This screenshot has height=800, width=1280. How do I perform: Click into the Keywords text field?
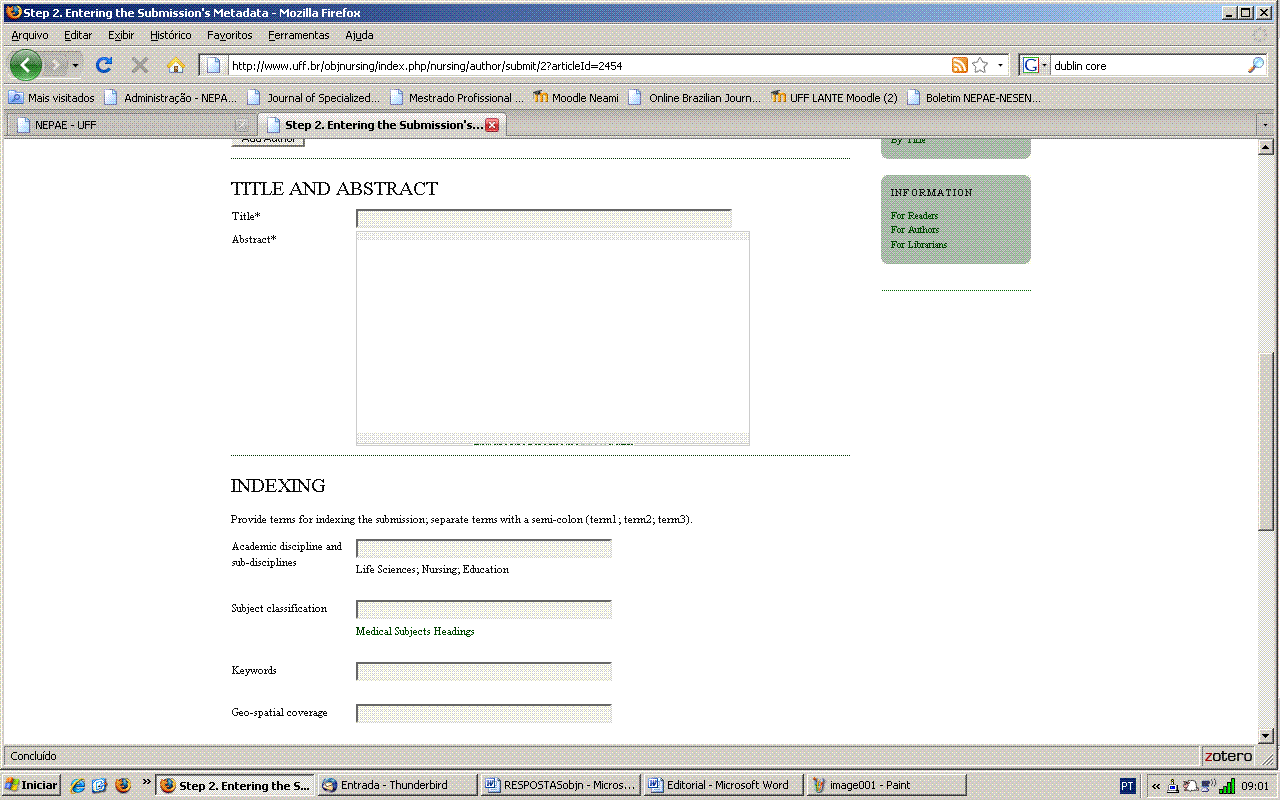(483, 672)
